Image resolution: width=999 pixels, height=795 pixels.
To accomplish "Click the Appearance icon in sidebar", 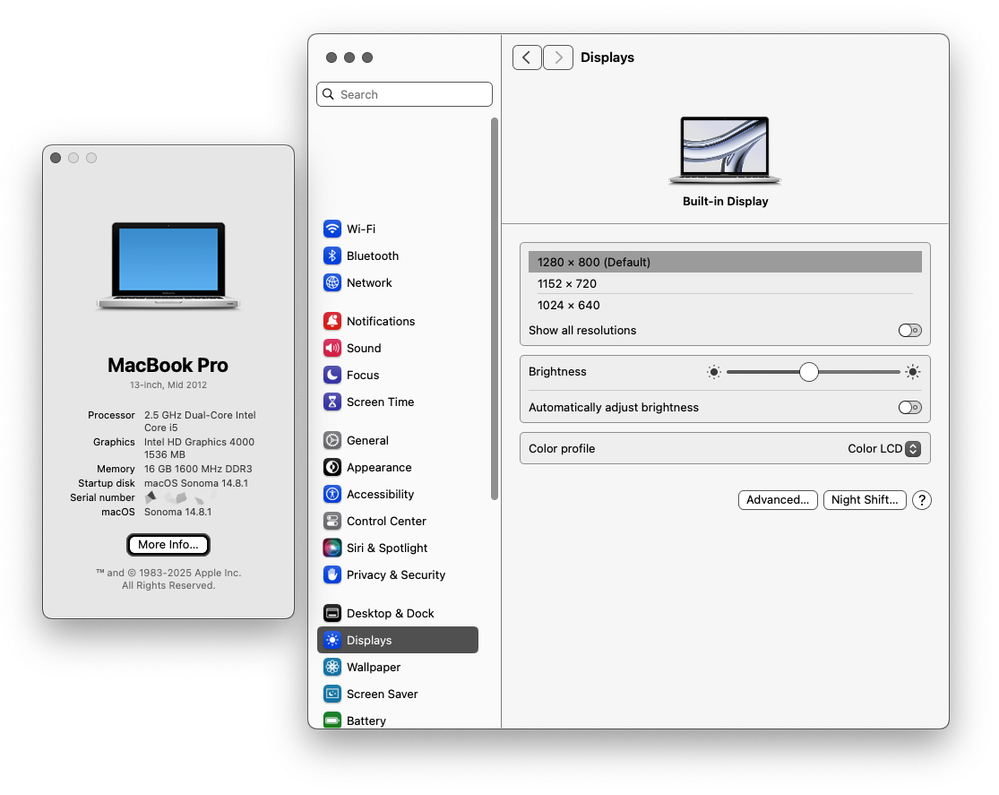I will point(332,467).
